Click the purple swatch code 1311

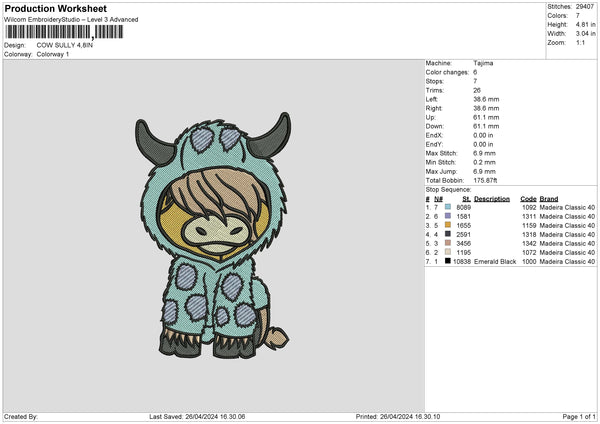[x=448, y=216]
